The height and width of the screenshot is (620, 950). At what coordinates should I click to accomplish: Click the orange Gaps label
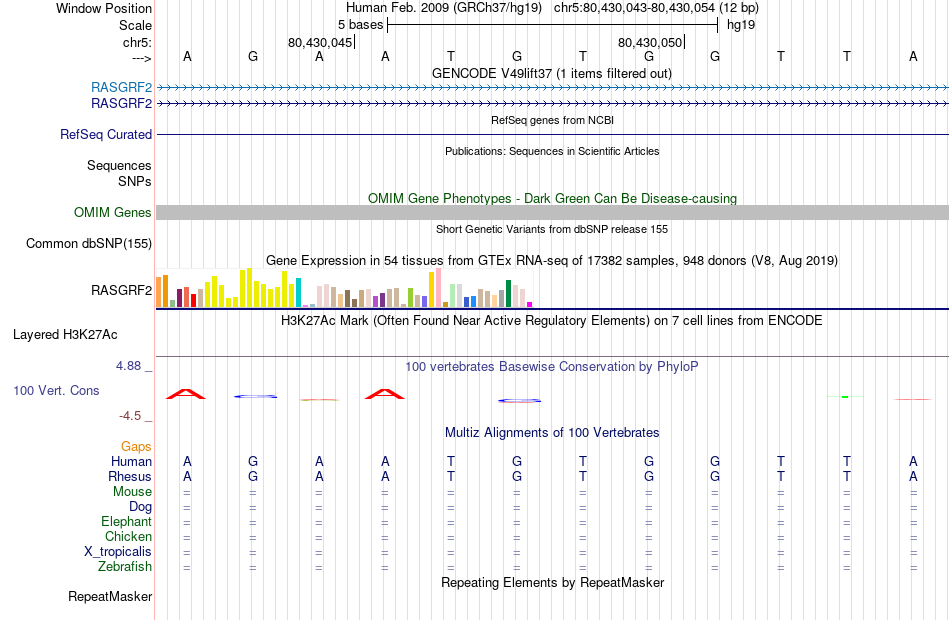(136, 447)
